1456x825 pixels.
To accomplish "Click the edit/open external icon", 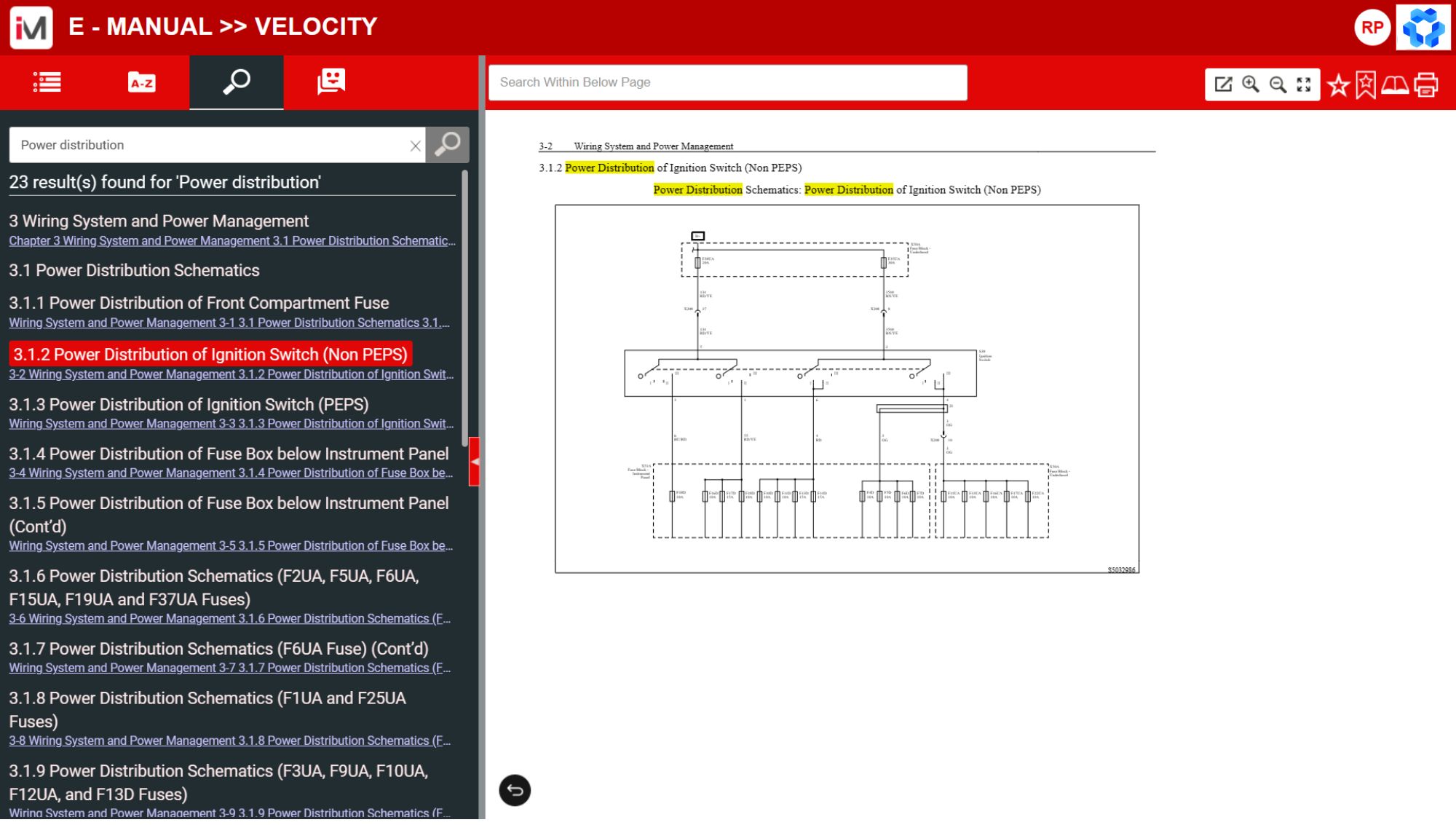I will [x=1224, y=84].
